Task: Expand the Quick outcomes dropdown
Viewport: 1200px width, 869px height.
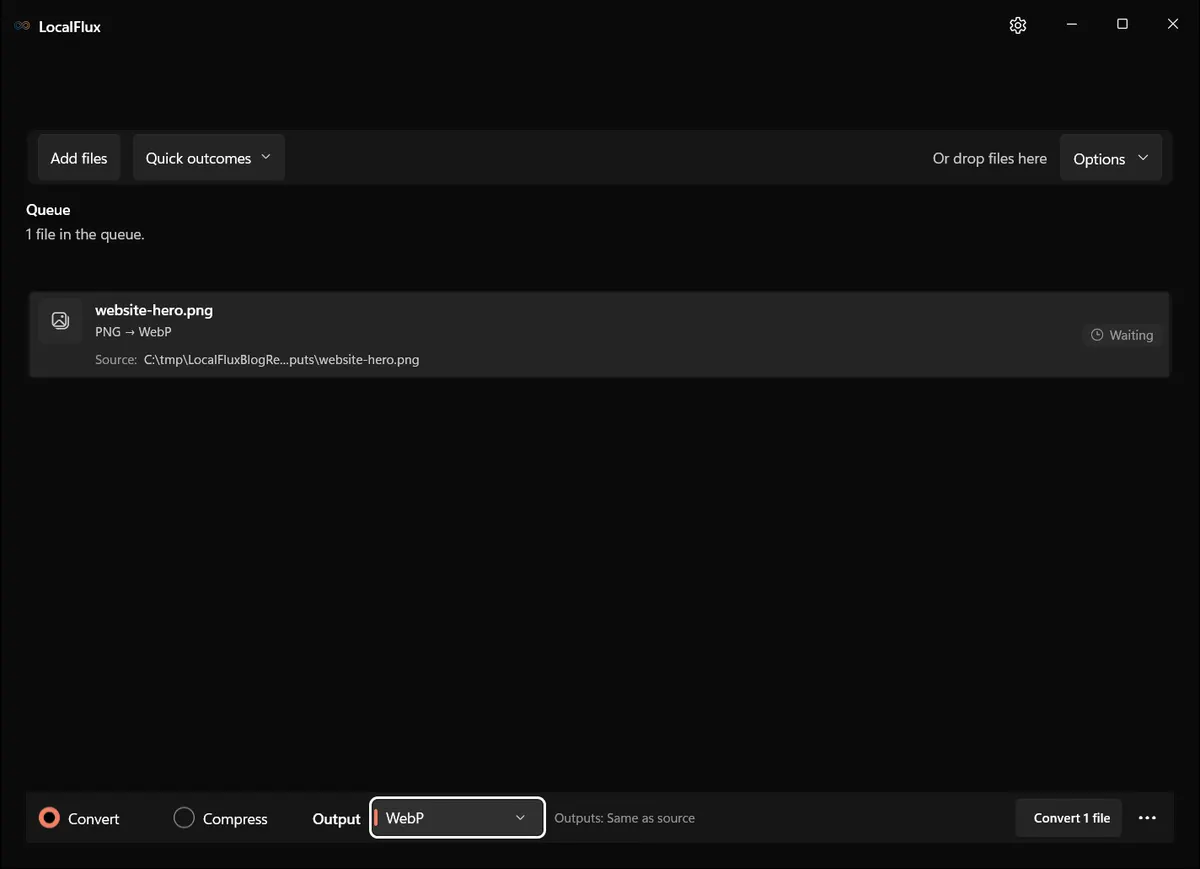Action: pos(209,158)
